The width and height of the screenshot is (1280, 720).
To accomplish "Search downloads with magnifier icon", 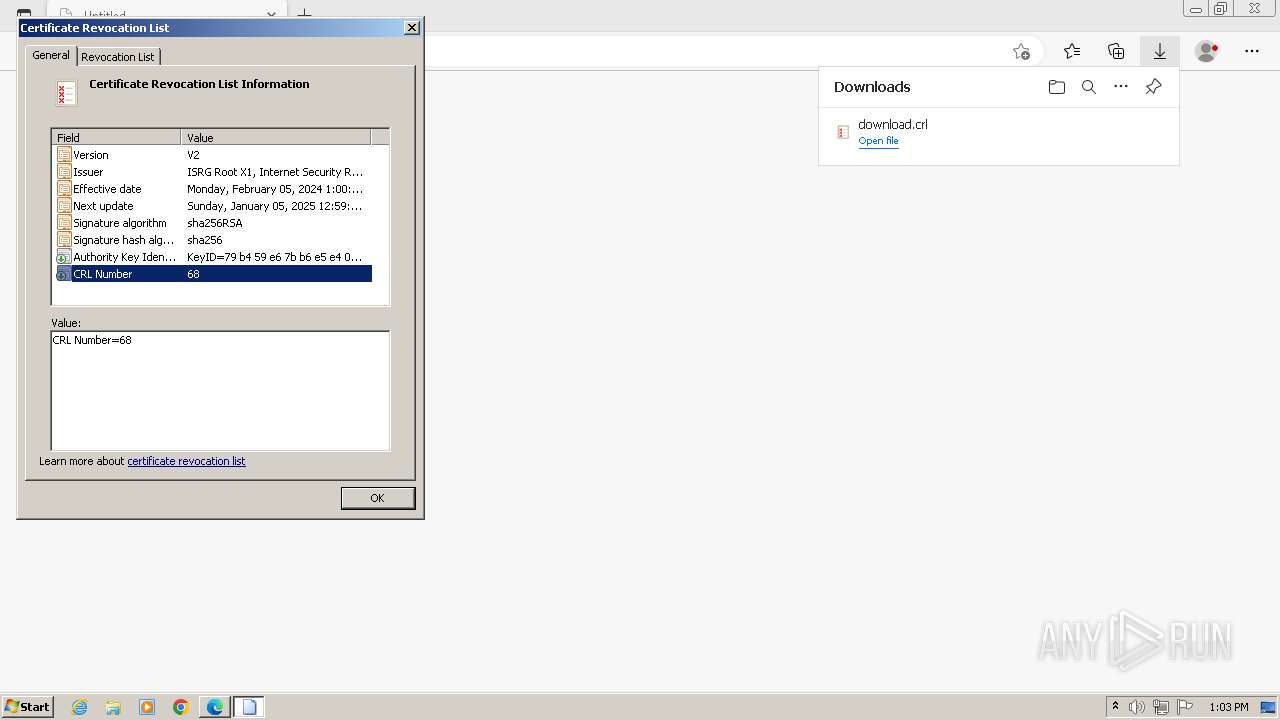I will point(1089,87).
